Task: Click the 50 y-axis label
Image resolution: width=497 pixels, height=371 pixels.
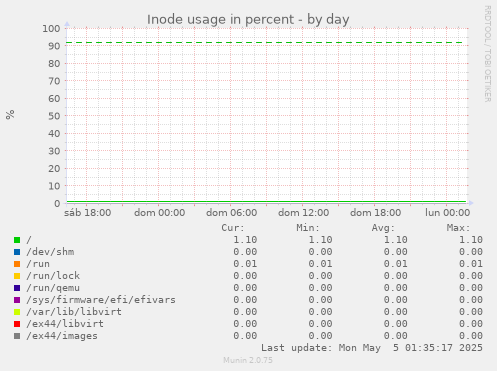Action: pyautogui.click(x=54, y=116)
